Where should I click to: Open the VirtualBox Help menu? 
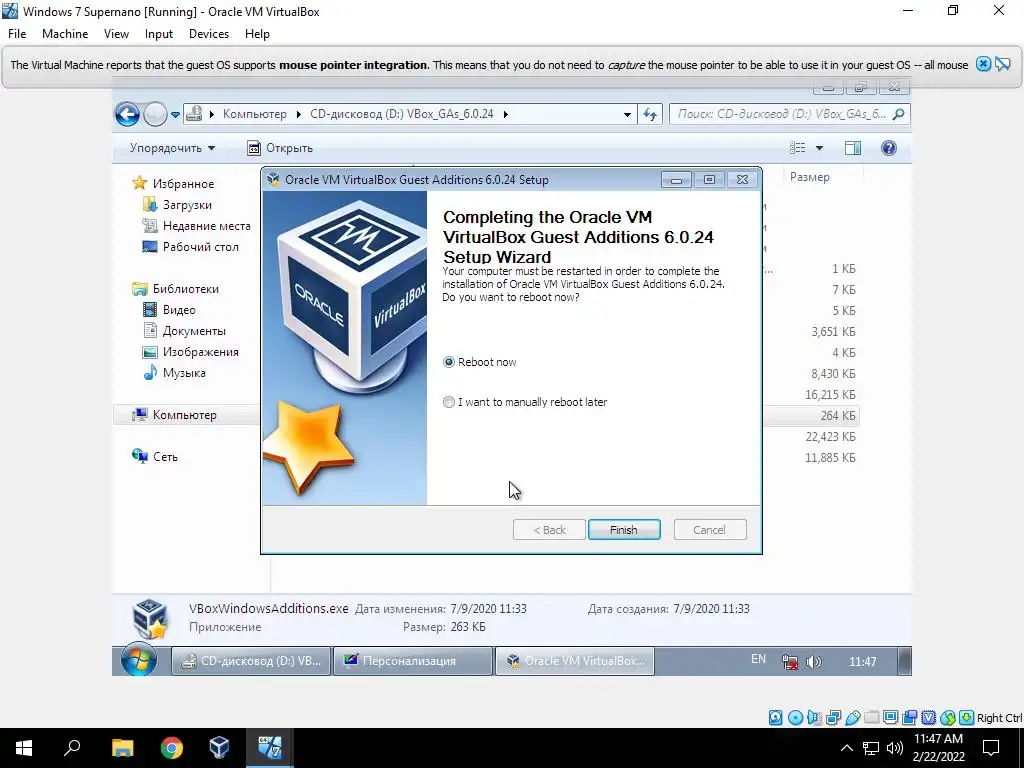257,34
